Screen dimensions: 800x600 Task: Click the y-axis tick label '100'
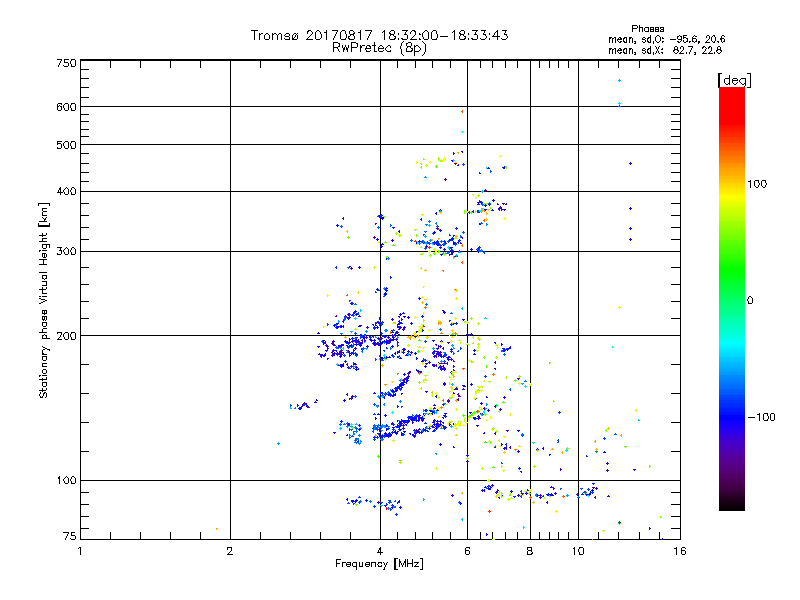click(x=66, y=481)
